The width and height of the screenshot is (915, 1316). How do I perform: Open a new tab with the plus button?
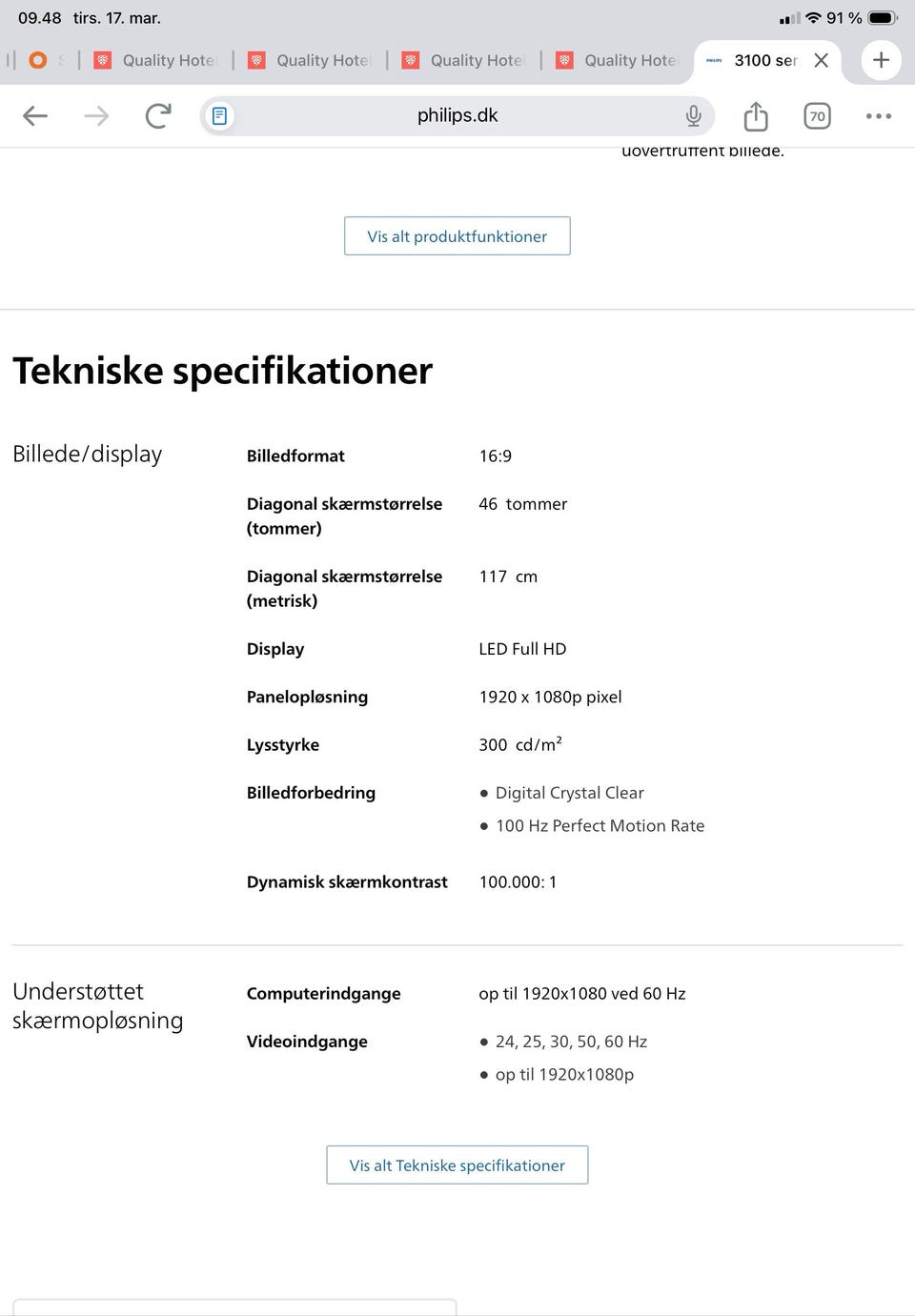881,60
